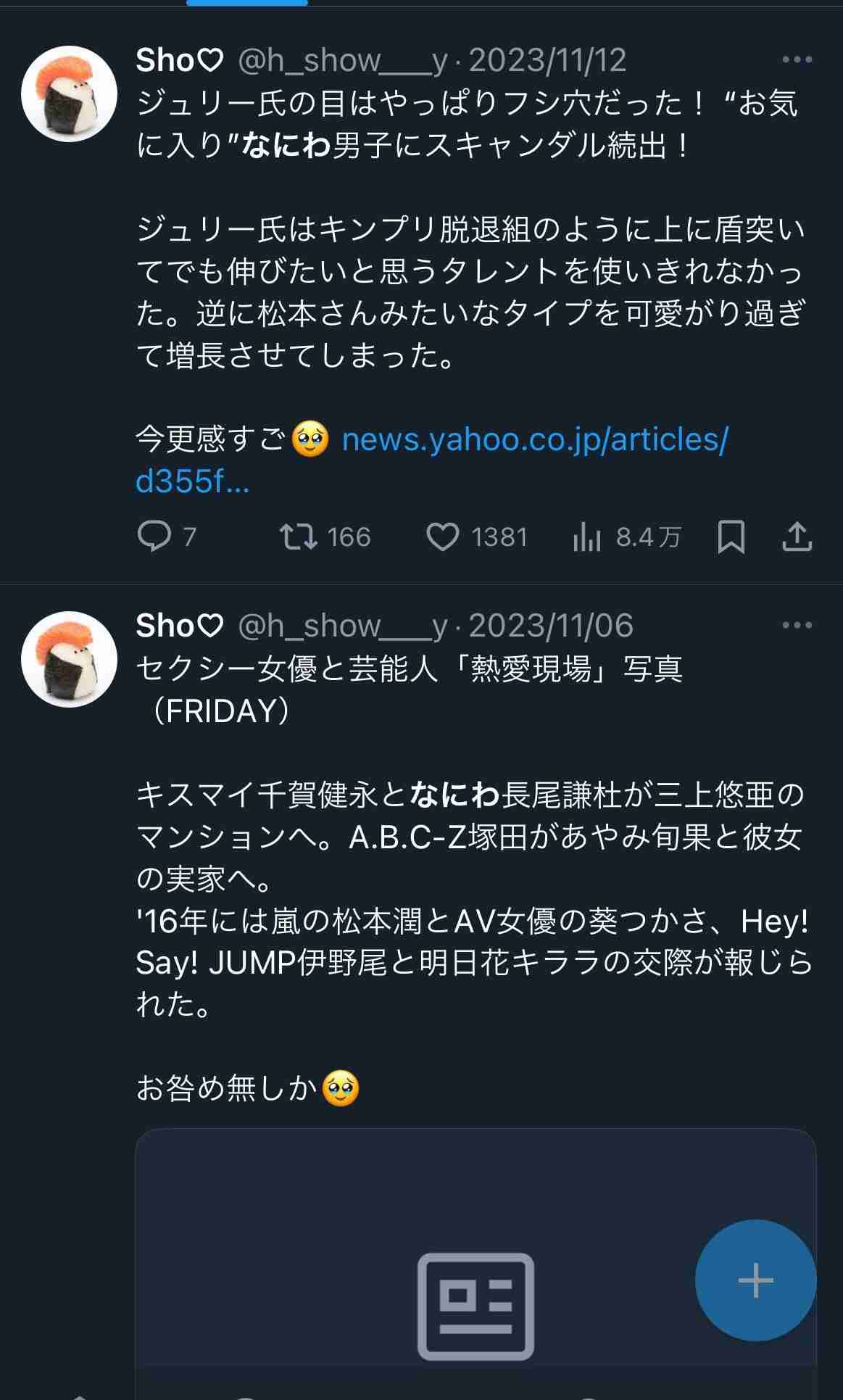
Task: Select the active tab indicator at top
Action: [247, 4]
